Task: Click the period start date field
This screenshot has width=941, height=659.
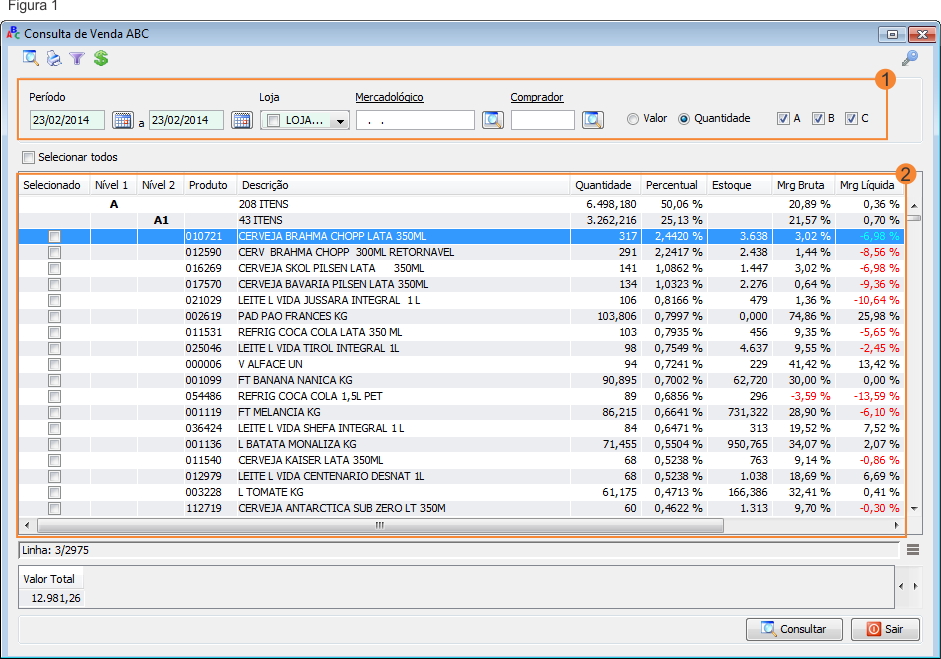Action: coord(67,120)
